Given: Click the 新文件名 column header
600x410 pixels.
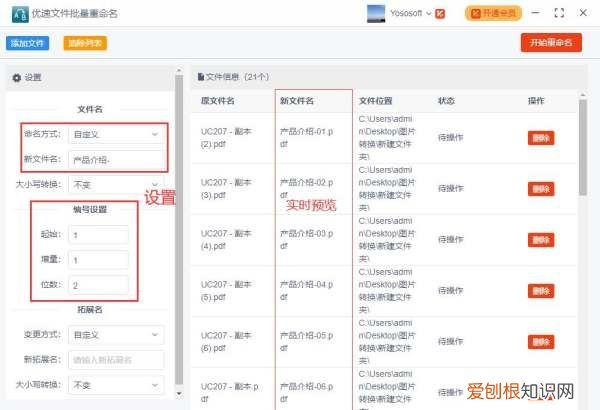Looking at the screenshot, I should 297,101.
